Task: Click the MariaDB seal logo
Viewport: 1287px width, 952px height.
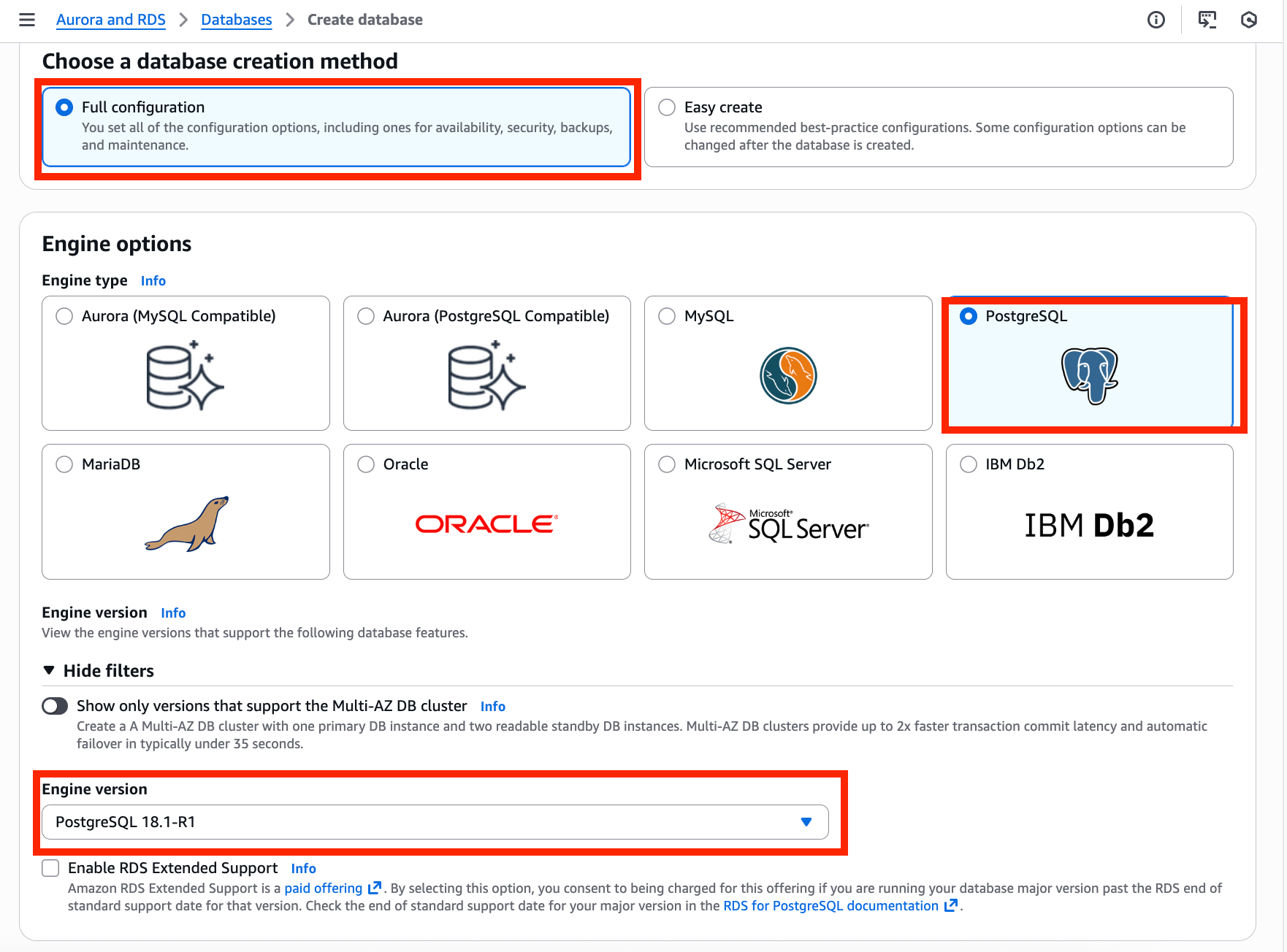Action: click(x=187, y=523)
